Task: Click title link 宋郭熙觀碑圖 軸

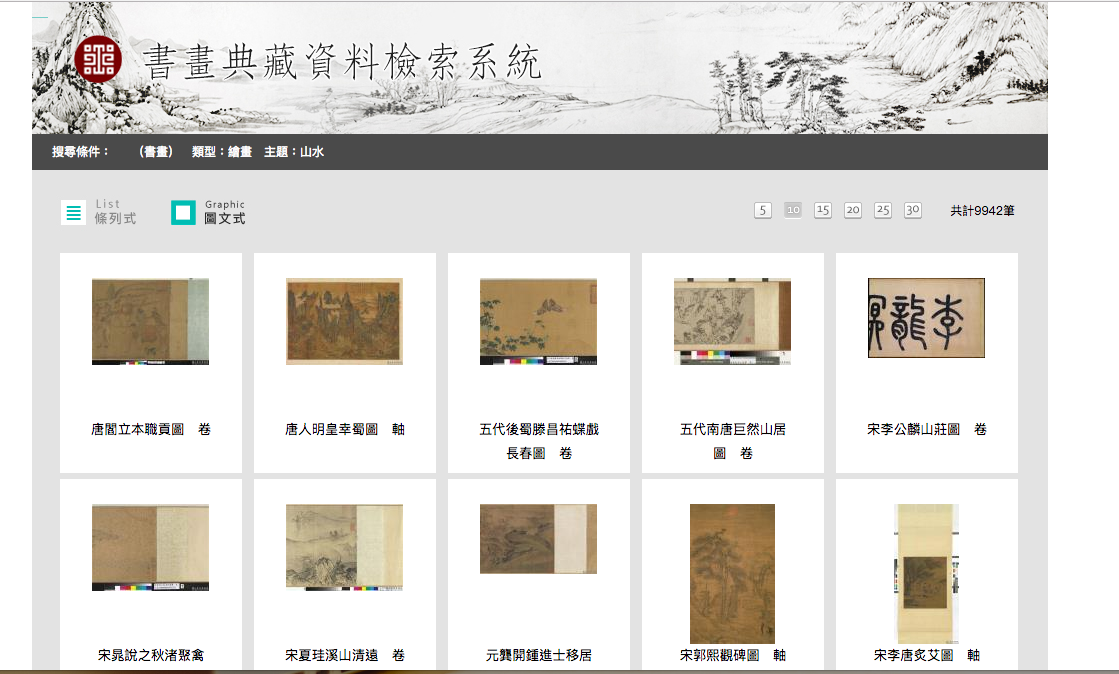Action: point(733,655)
